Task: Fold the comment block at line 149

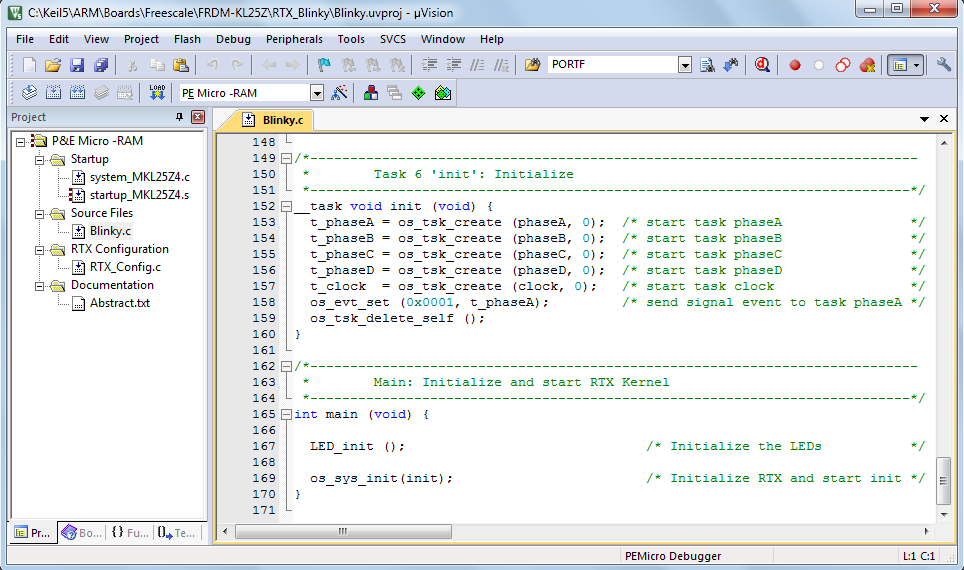Action: click(286, 158)
